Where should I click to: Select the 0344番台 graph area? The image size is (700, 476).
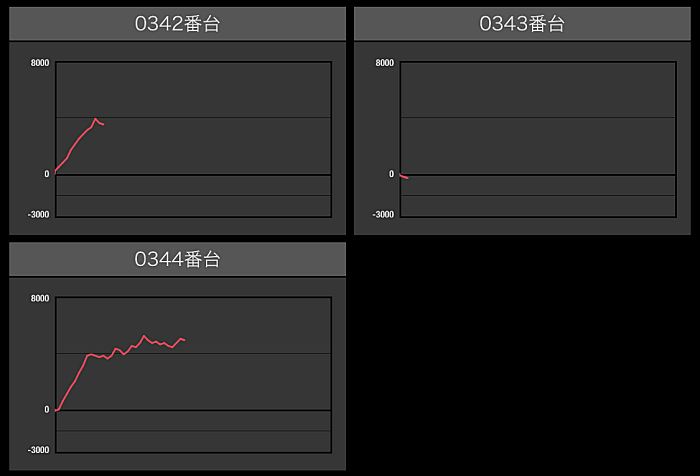click(x=193, y=375)
